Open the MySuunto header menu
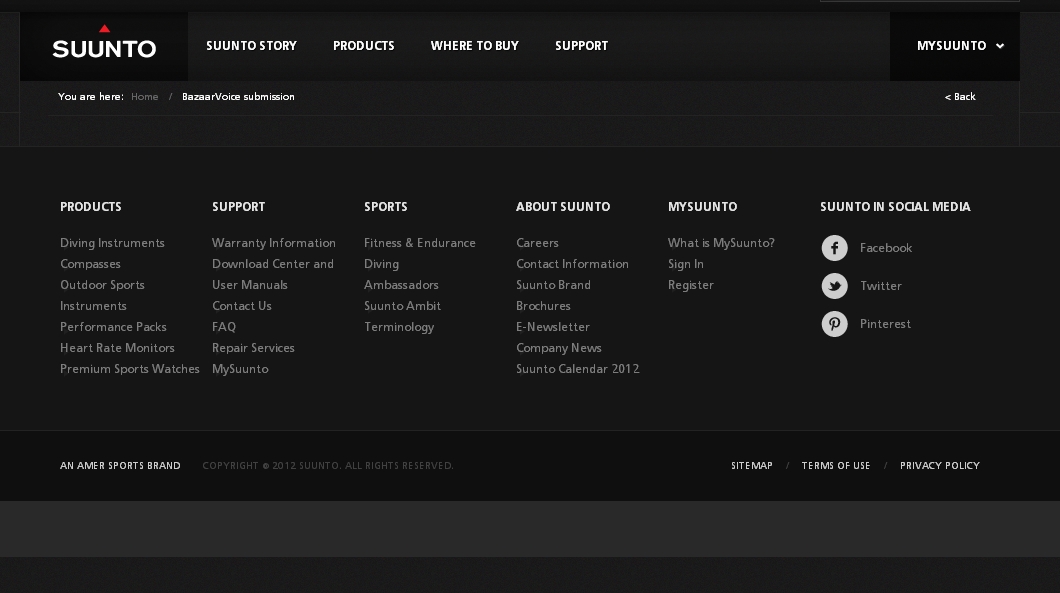 (x=951, y=46)
